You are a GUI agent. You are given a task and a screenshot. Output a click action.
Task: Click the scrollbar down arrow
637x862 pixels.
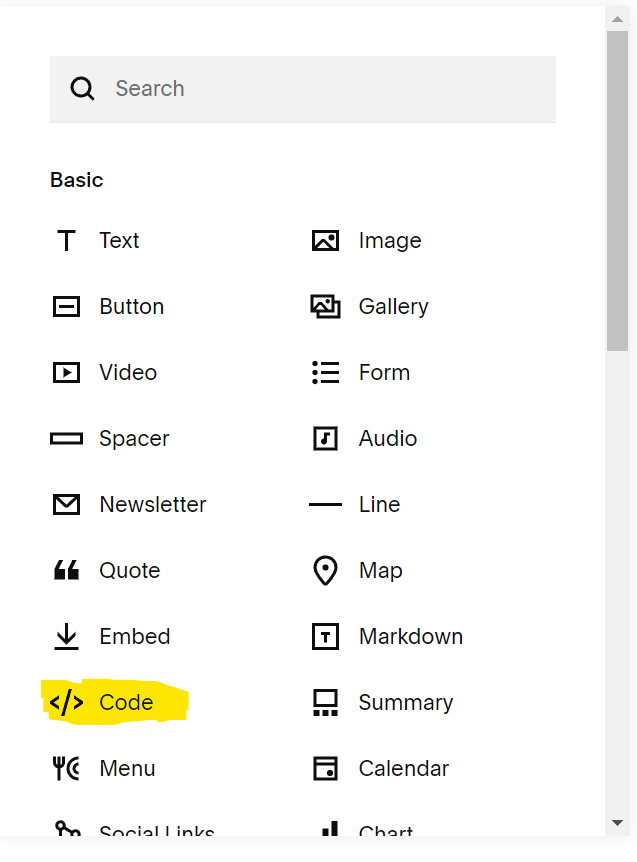coord(617,823)
